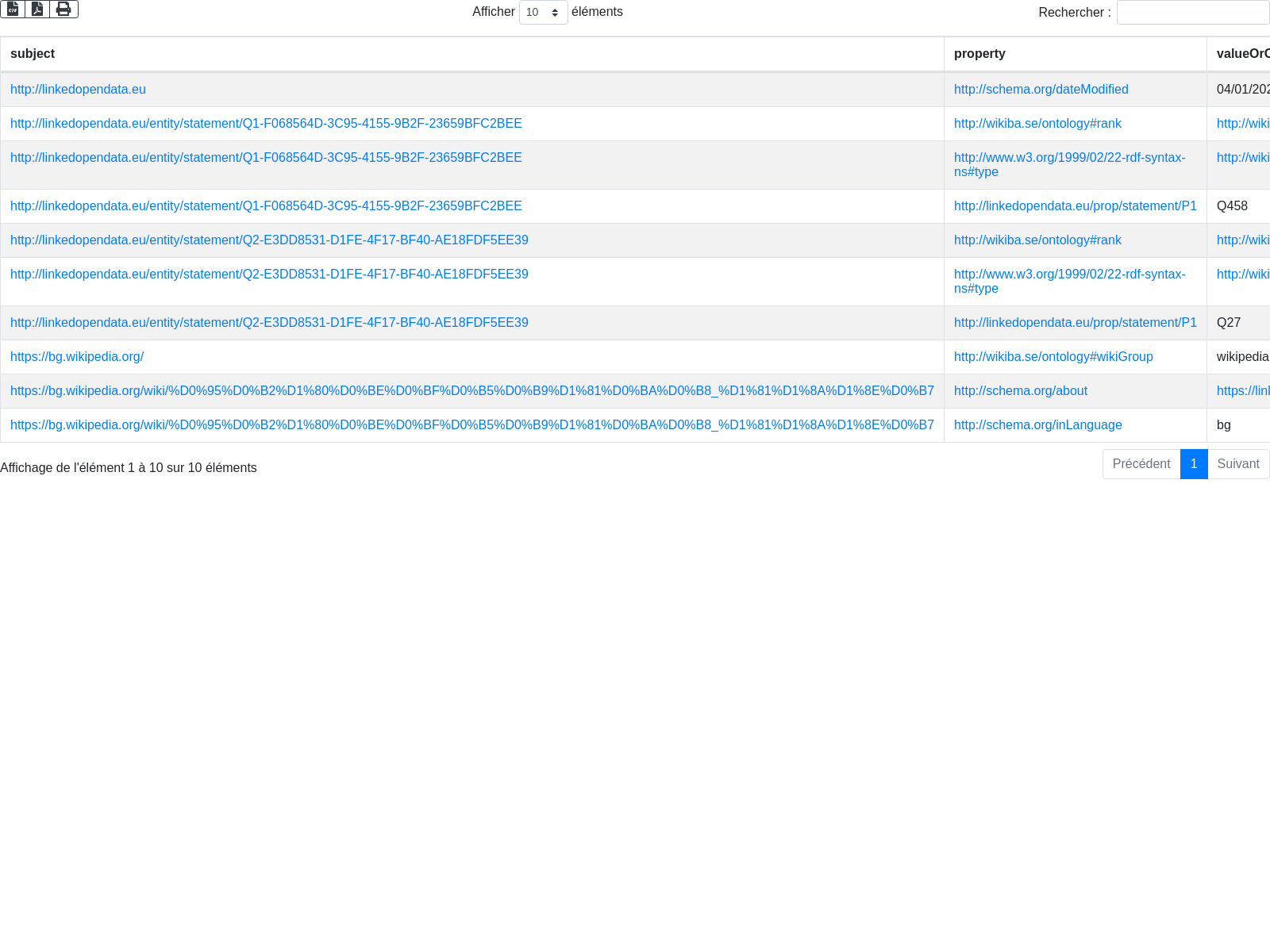Open the Afficher entries count dropdown
This screenshot has height=952, width=1270.
543,13
